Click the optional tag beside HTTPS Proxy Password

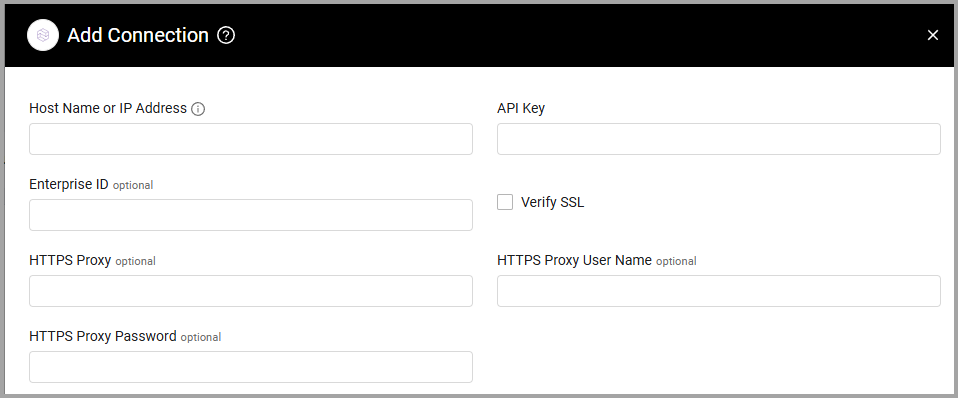pyautogui.click(x=201, y=337)
